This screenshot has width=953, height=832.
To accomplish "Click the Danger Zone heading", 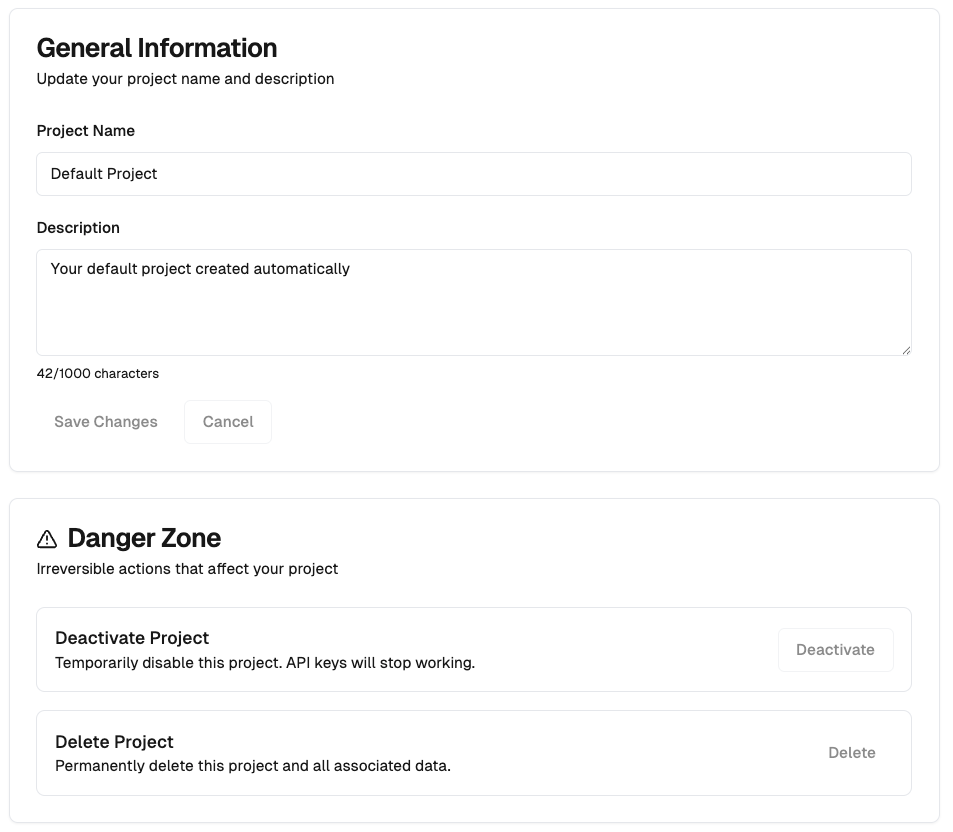I will click(143, 538).
